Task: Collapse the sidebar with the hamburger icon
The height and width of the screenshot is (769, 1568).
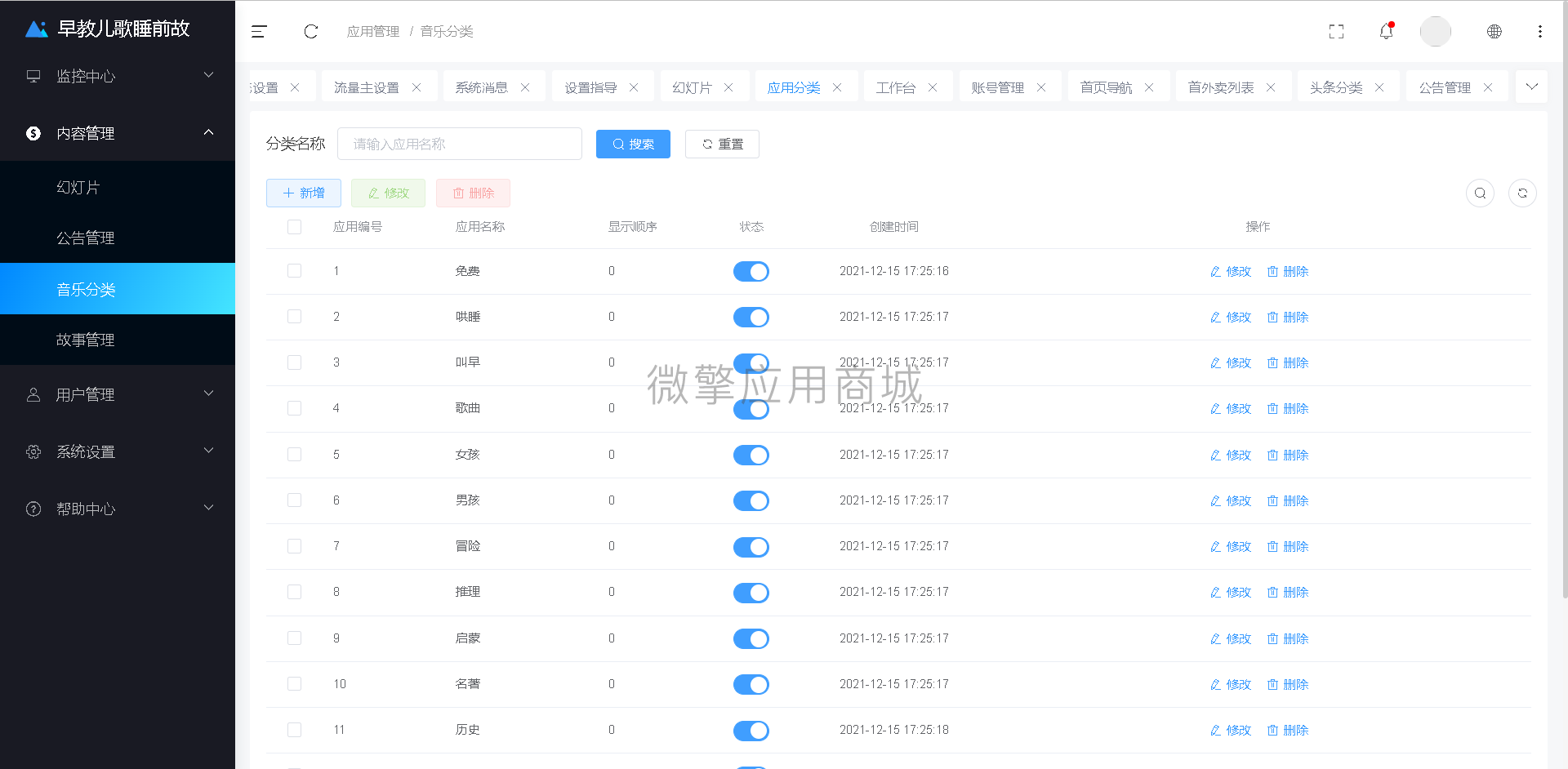Action: 259,31
